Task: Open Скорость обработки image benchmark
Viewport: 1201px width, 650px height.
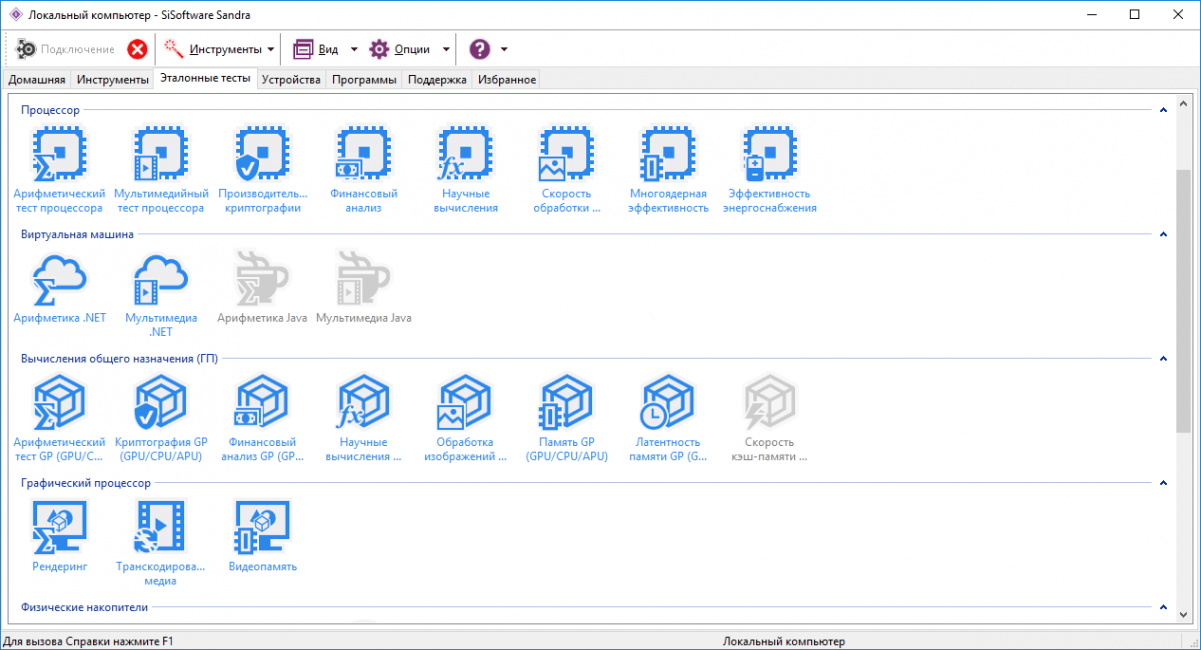Action: [566, 170]
